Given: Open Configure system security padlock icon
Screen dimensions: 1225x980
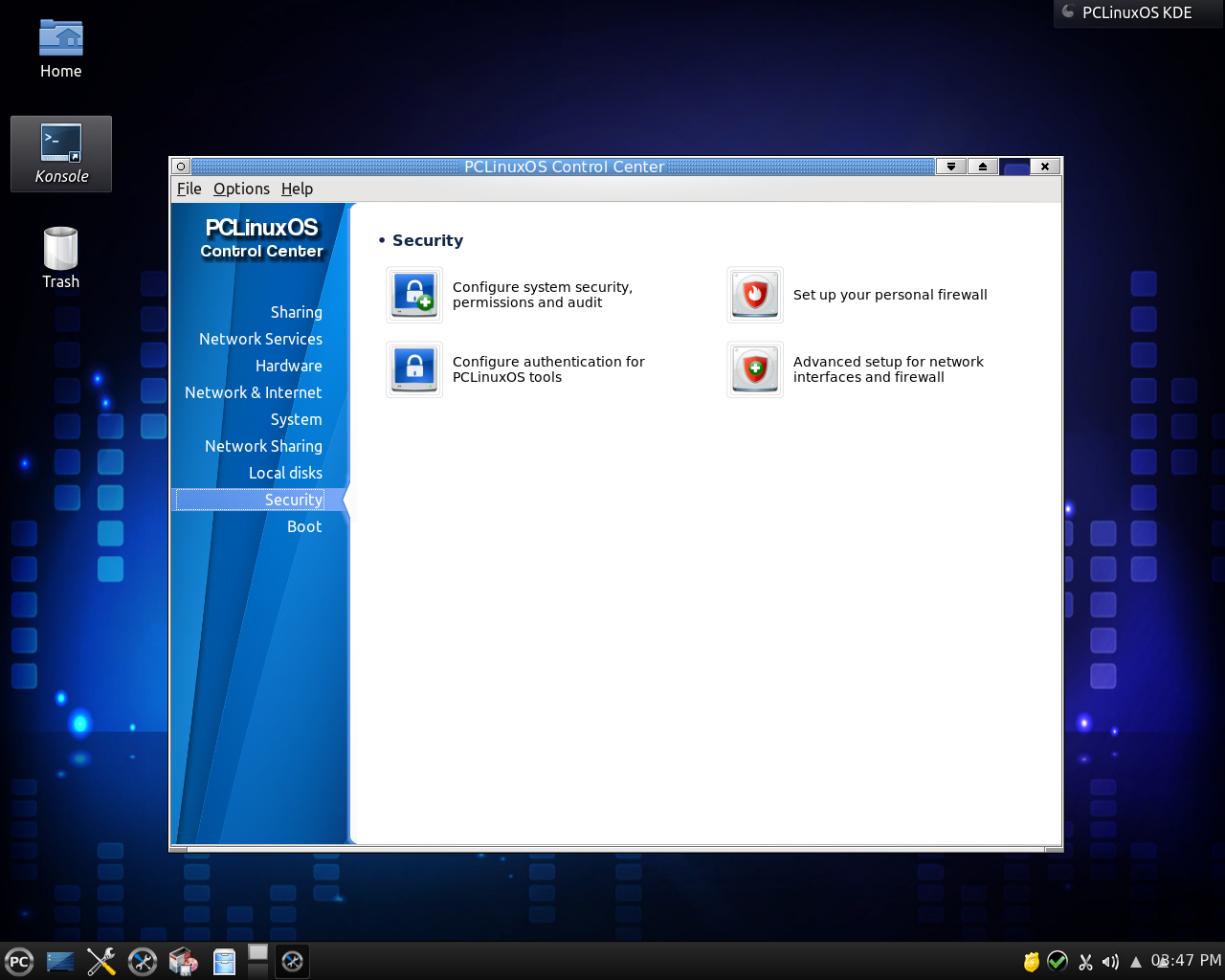Looking at the screenshot, I should (414, 295).
